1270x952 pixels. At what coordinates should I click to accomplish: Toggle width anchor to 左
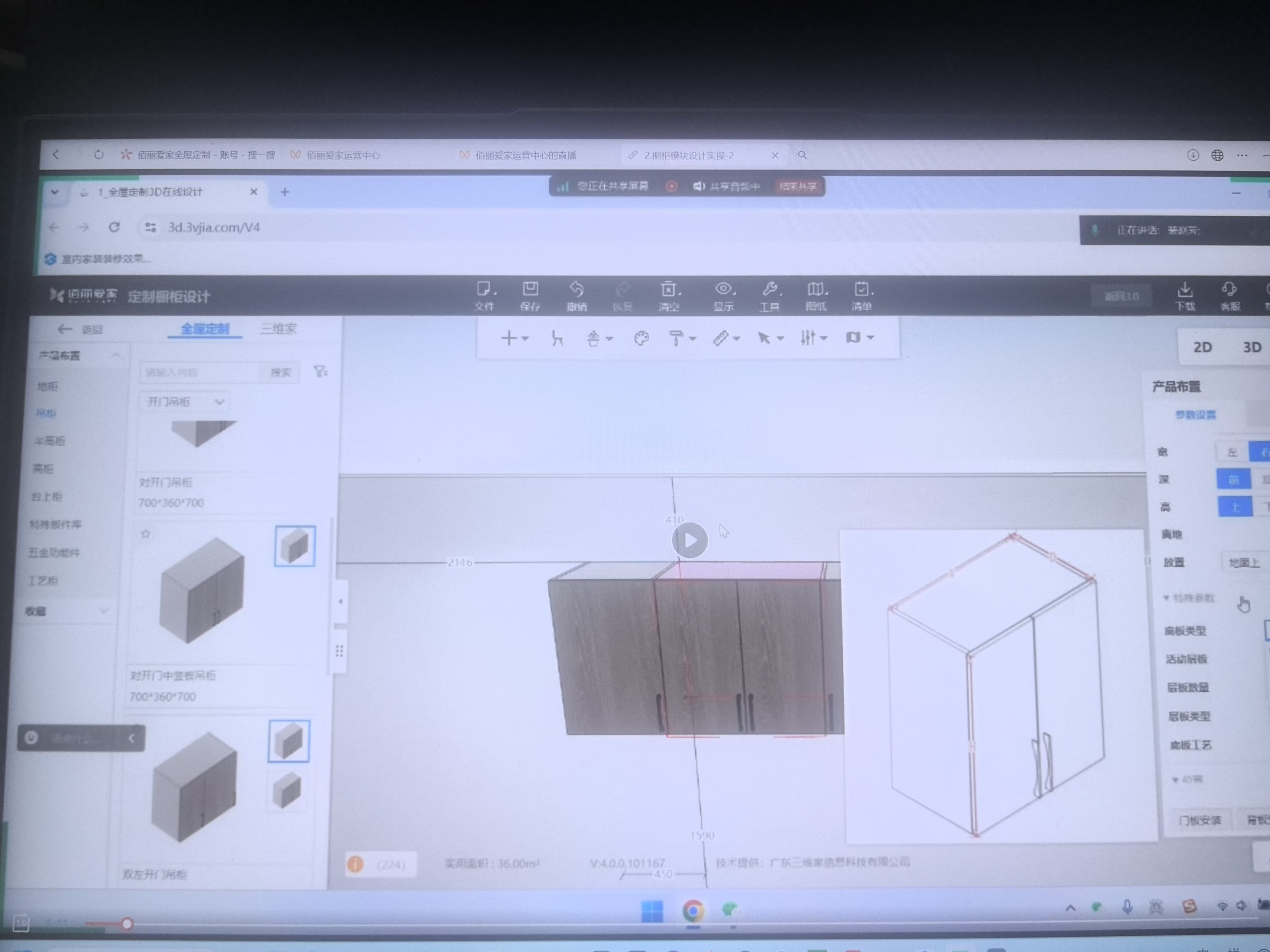pyautogui.click(x=1232, y=452)
